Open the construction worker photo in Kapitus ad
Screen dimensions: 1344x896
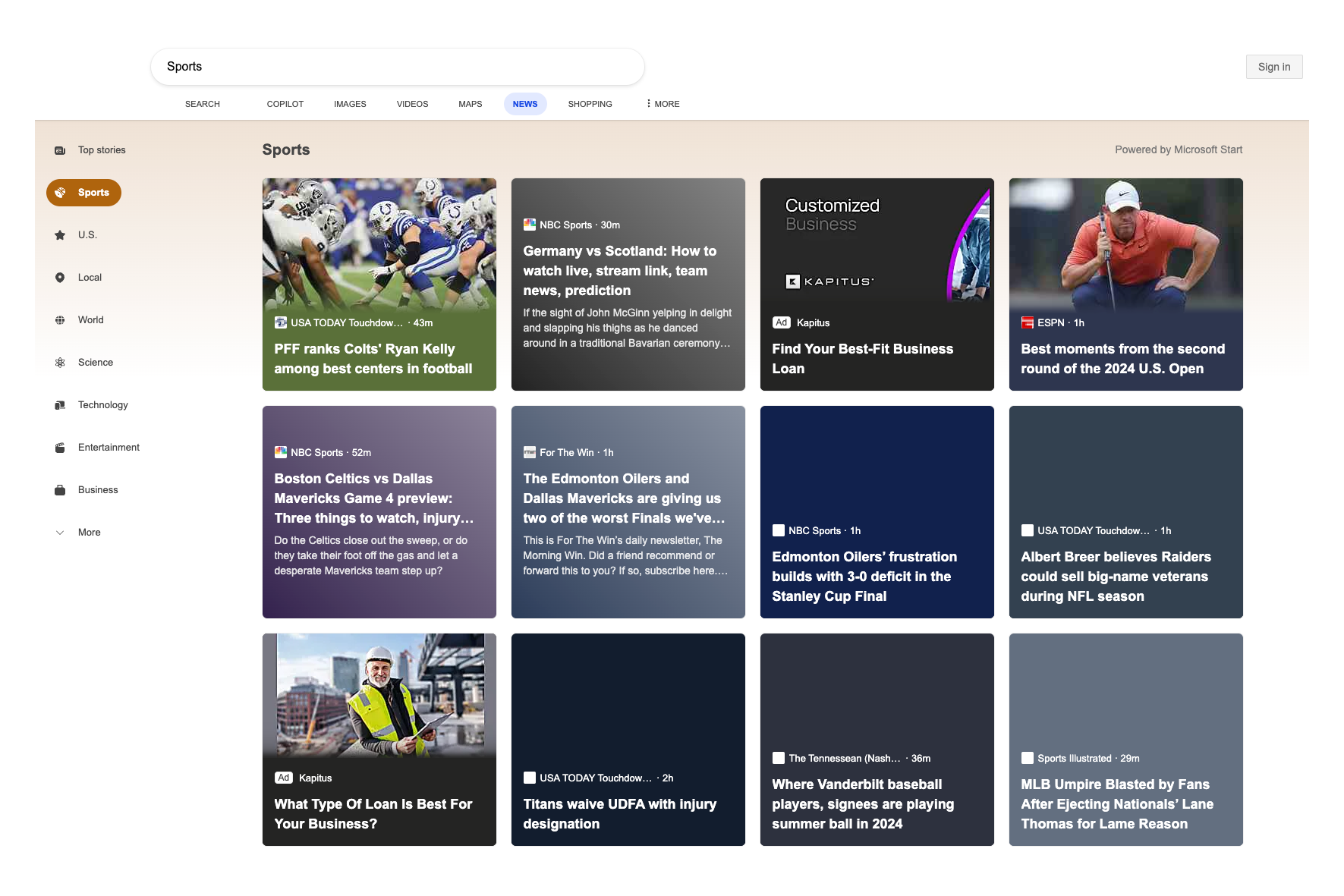point(379,694)
